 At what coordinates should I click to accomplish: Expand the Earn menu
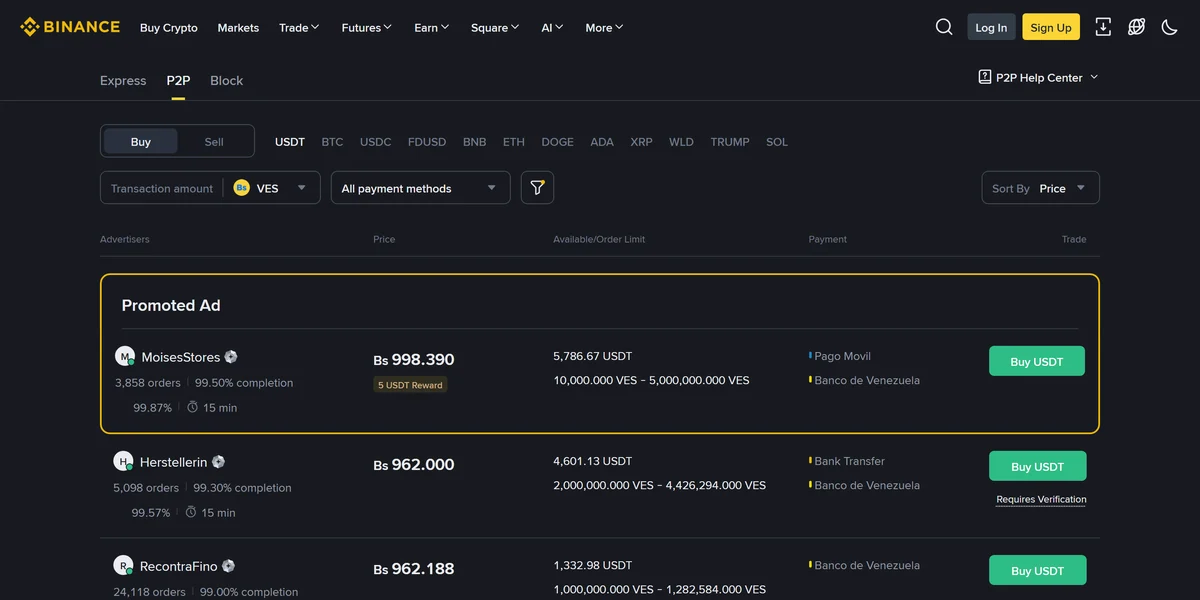point(432,27)
